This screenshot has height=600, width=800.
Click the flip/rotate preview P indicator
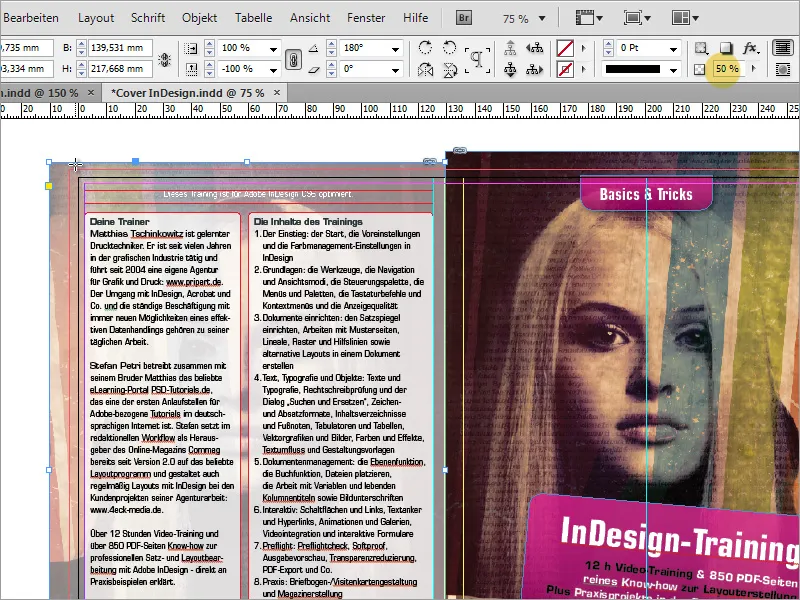coord(477,59)
